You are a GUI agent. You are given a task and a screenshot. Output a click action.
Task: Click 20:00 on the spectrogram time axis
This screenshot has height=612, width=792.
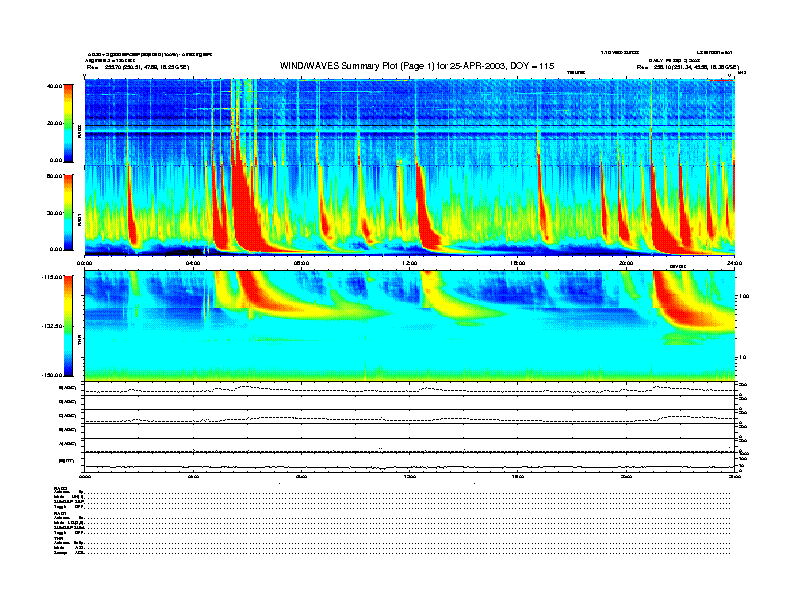(626, 263)
